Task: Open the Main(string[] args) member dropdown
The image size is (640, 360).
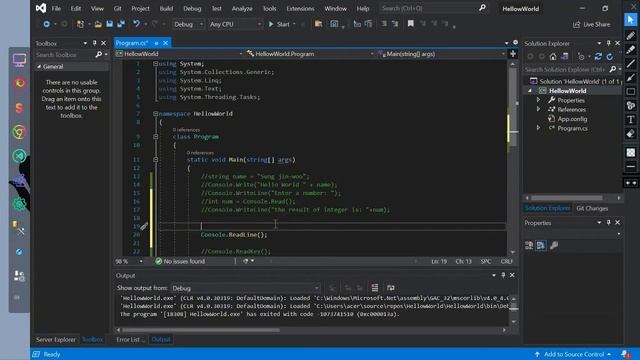Action: [x=441, y=54]
